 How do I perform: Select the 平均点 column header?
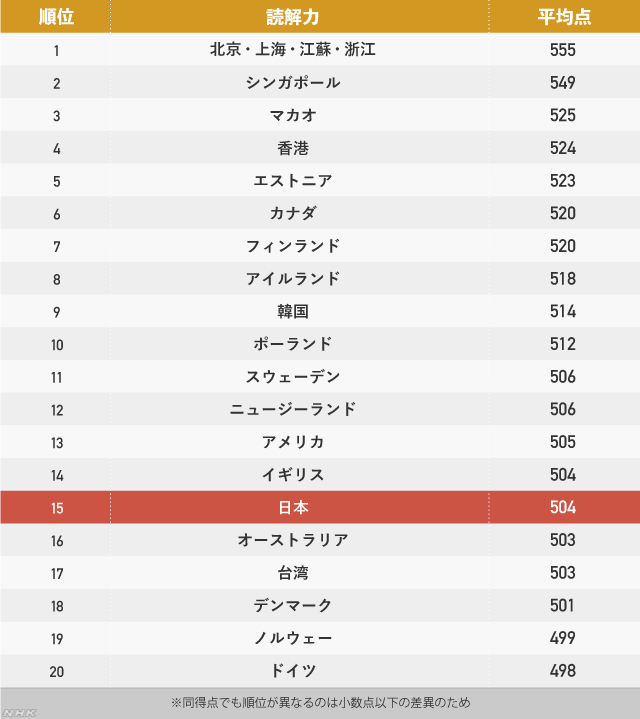click(x=563, y=17)
